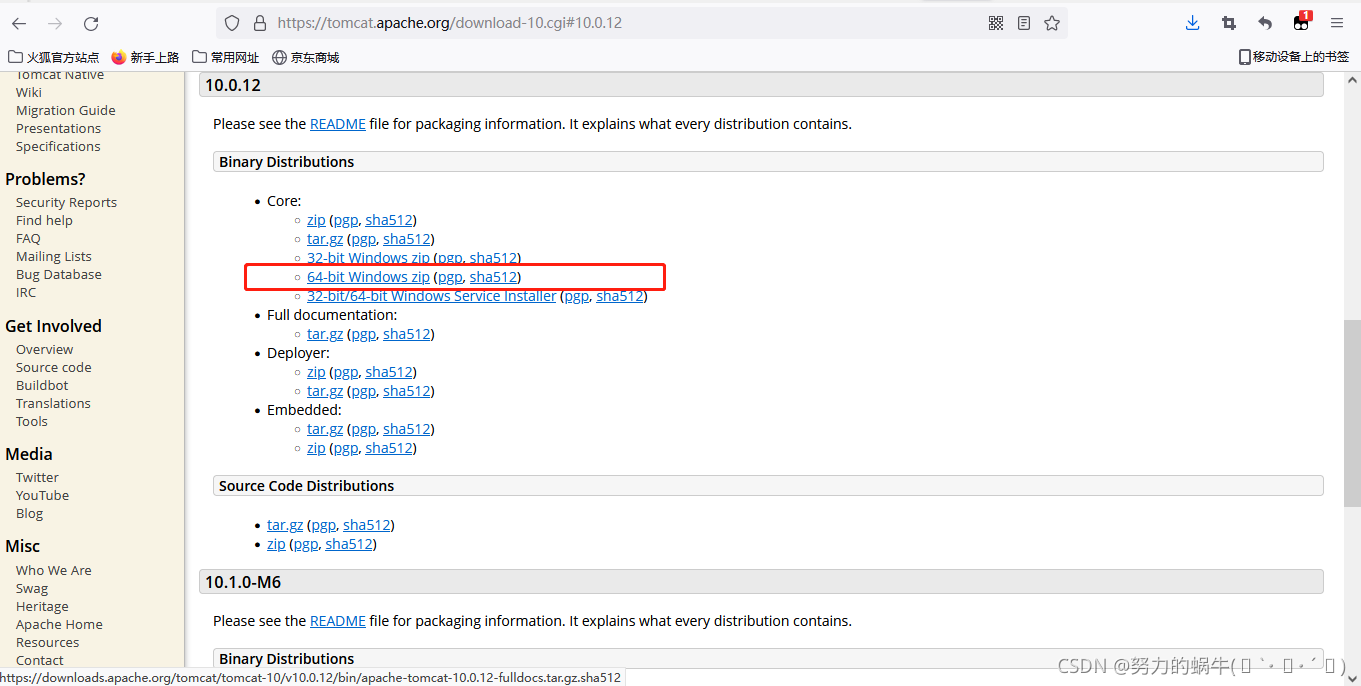Image resolution: width=1361 pixels, height=686 pixels.
Task: Open the extension icon with red badge
Action: coord(1301,21)
